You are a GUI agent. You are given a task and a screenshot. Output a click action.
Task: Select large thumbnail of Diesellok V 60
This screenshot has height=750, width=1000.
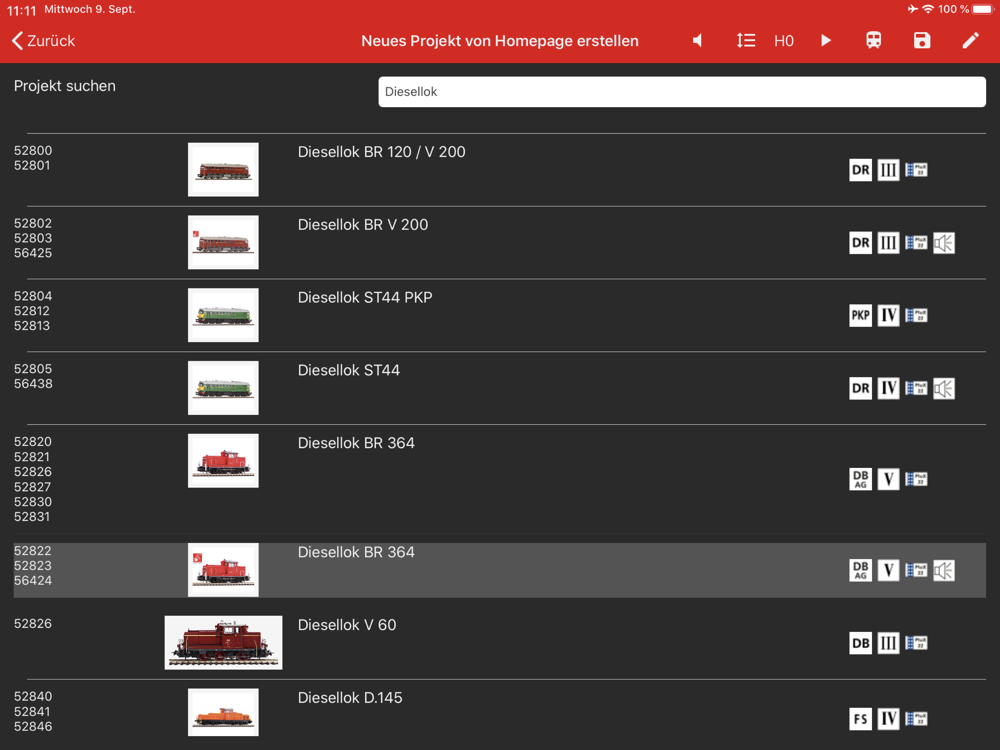(x=223, y=642)
